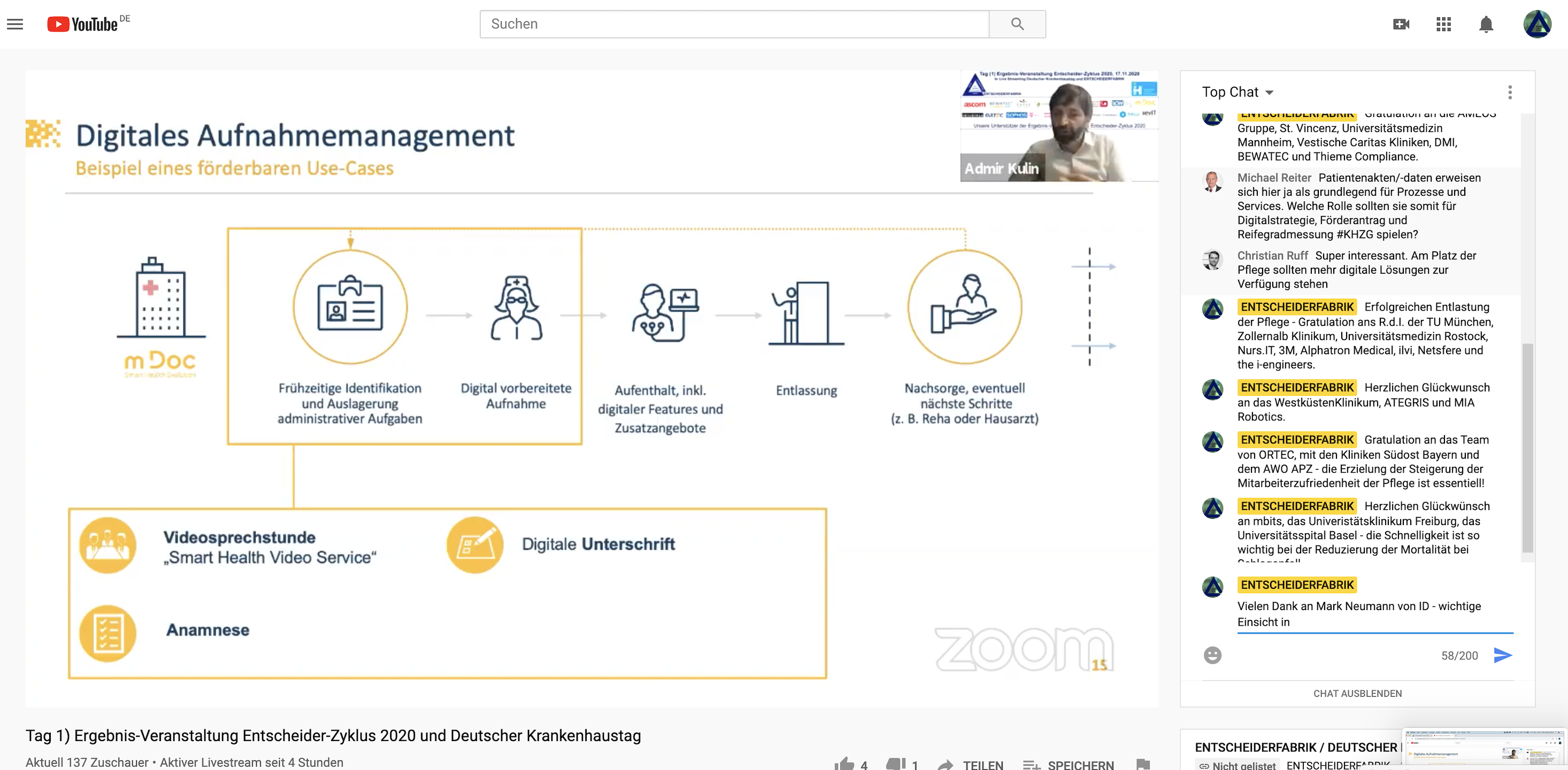Viewport: 1568px width, 770px height.
Task: Send the chat message arrow
Action: pyautogui.click(x=1502, y=655)
